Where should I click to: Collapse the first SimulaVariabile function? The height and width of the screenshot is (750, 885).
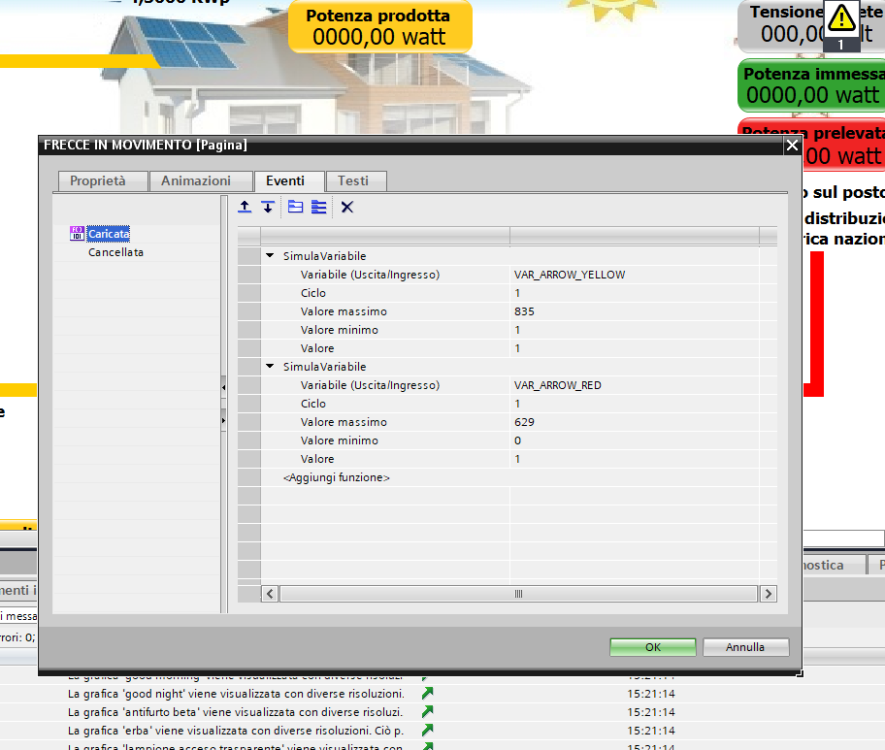[270, 256]
